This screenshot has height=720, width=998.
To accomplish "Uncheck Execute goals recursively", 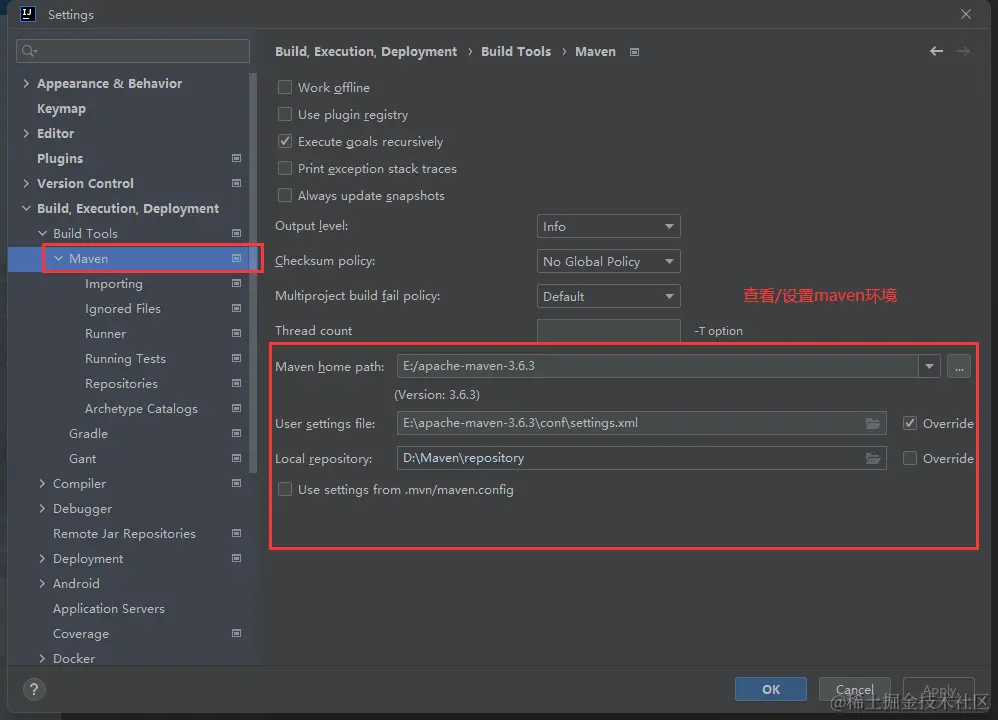I will [285, 141].
